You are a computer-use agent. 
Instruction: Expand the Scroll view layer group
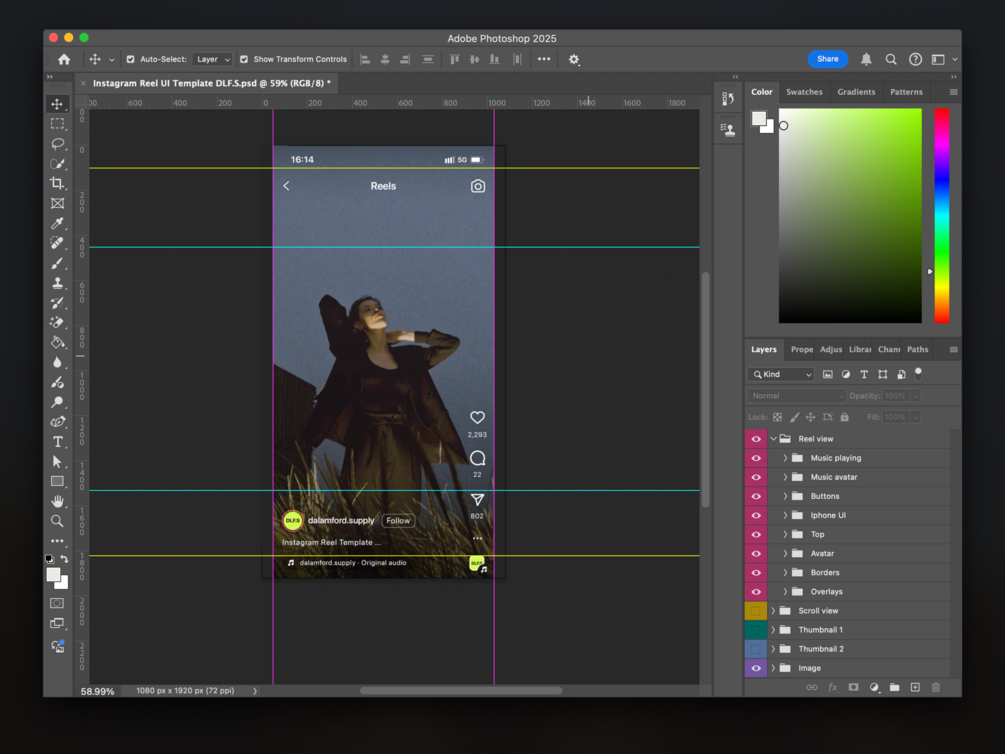pyautogui.click(x=773, y=611)
